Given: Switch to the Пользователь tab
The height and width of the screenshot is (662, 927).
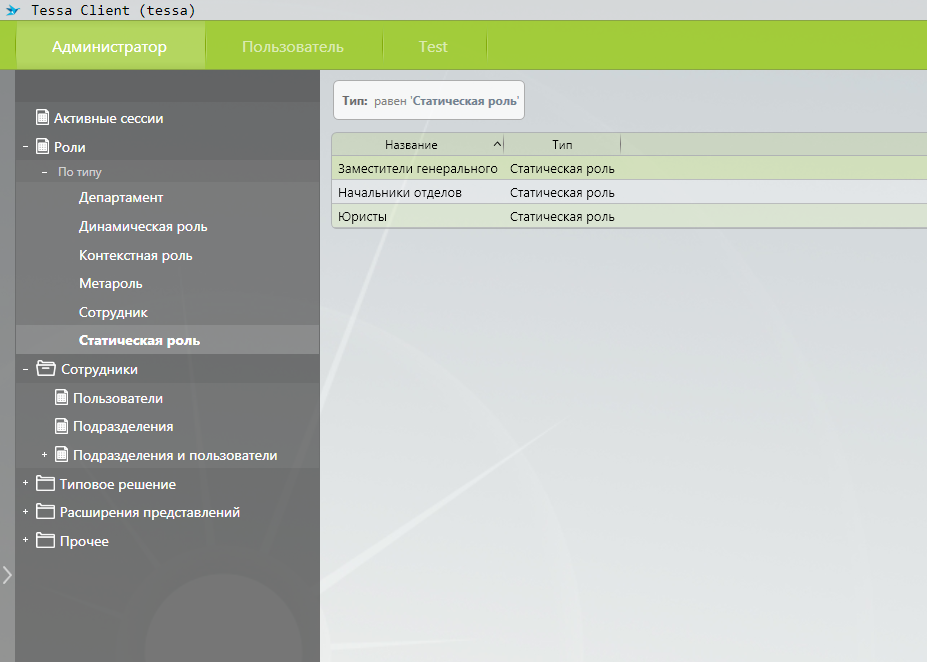Looking at the screenshot, I should 292,47.
